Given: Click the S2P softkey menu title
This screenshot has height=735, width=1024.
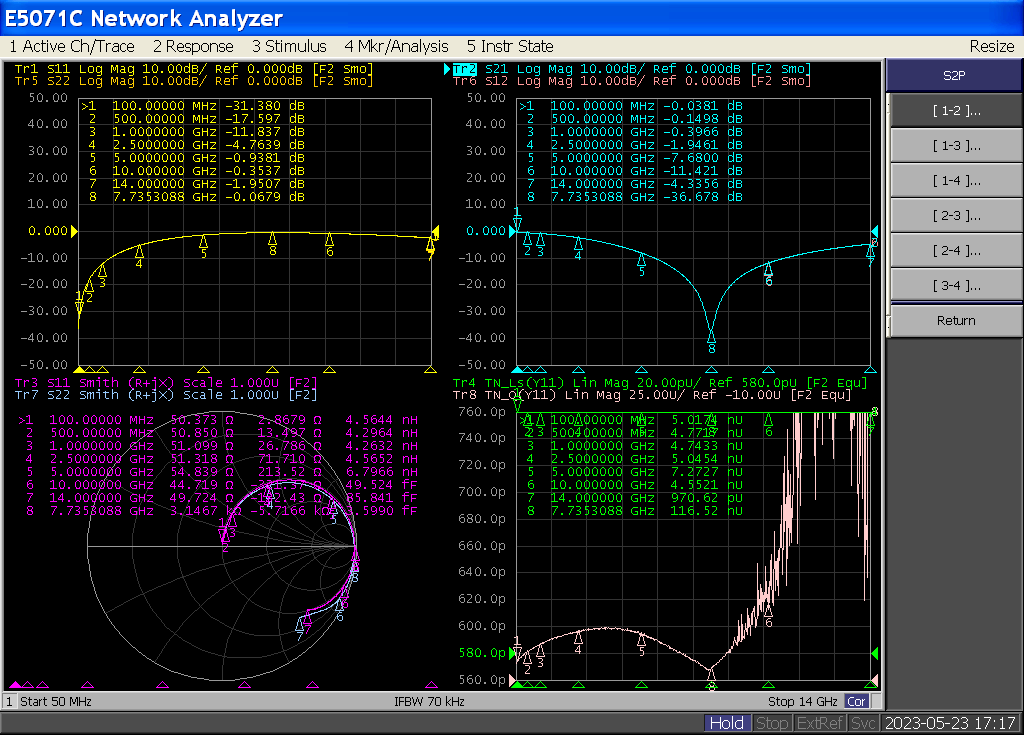Looking at the screenshot, I should click(x=954, y=75).
